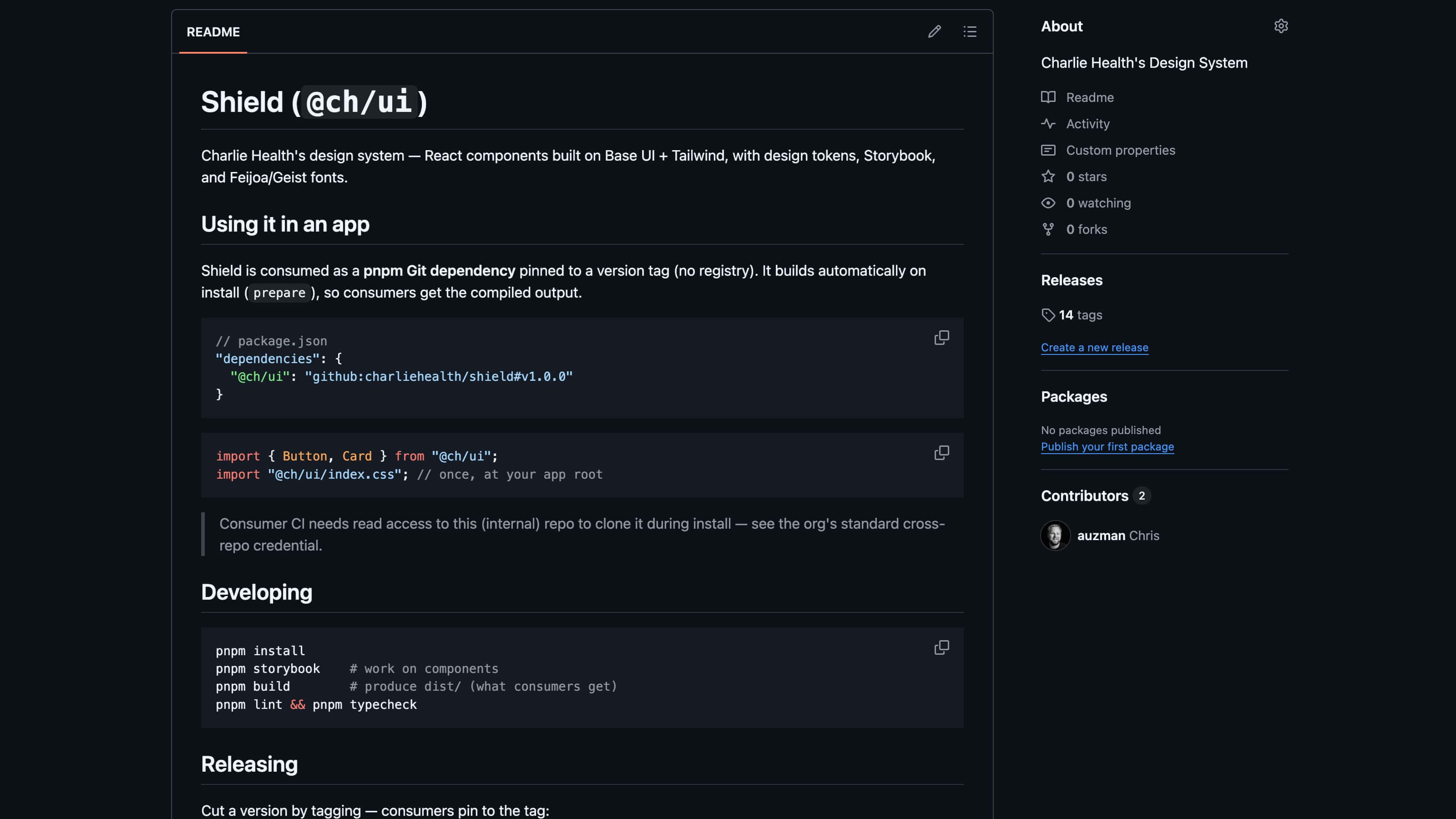Click the Using it in an app heading
The image size is (1456, 819).
(x=285, y=224)
